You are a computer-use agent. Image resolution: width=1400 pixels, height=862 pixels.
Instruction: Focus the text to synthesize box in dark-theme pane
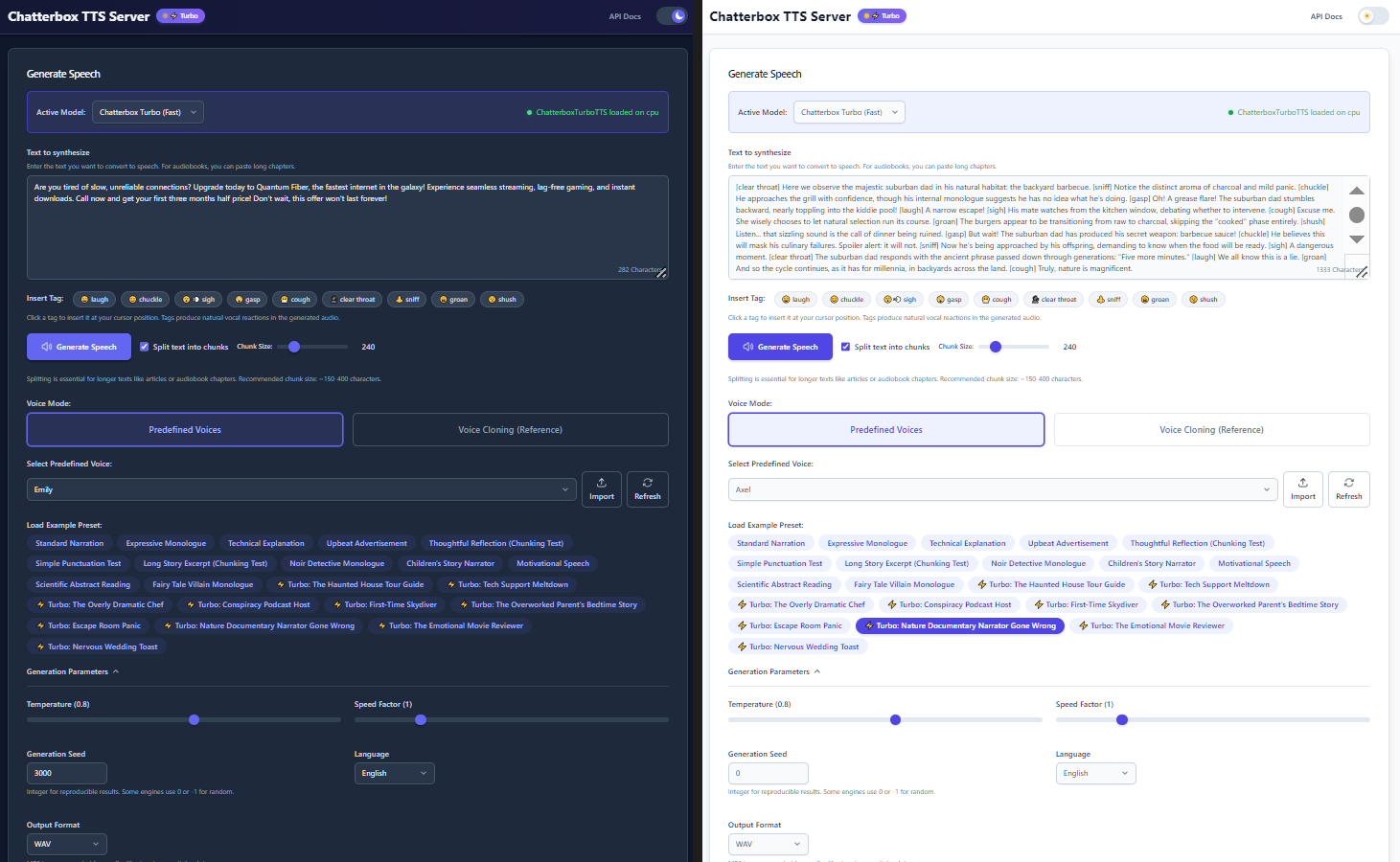pyautogui.click(x=348, y=227)
